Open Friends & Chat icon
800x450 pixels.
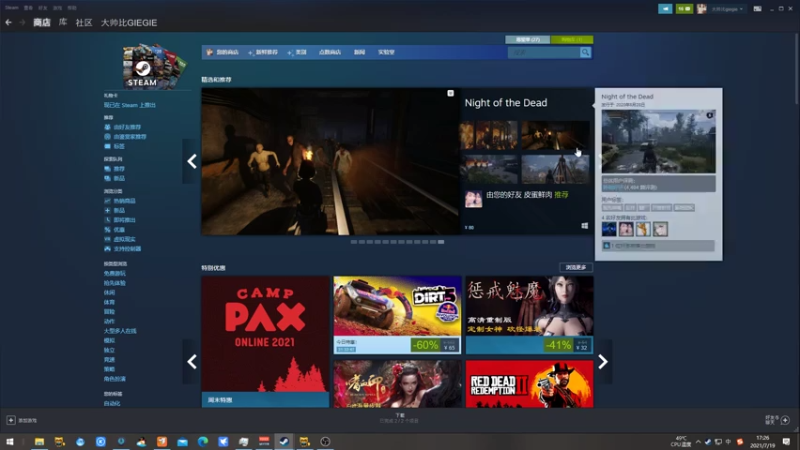click(785, 420)
